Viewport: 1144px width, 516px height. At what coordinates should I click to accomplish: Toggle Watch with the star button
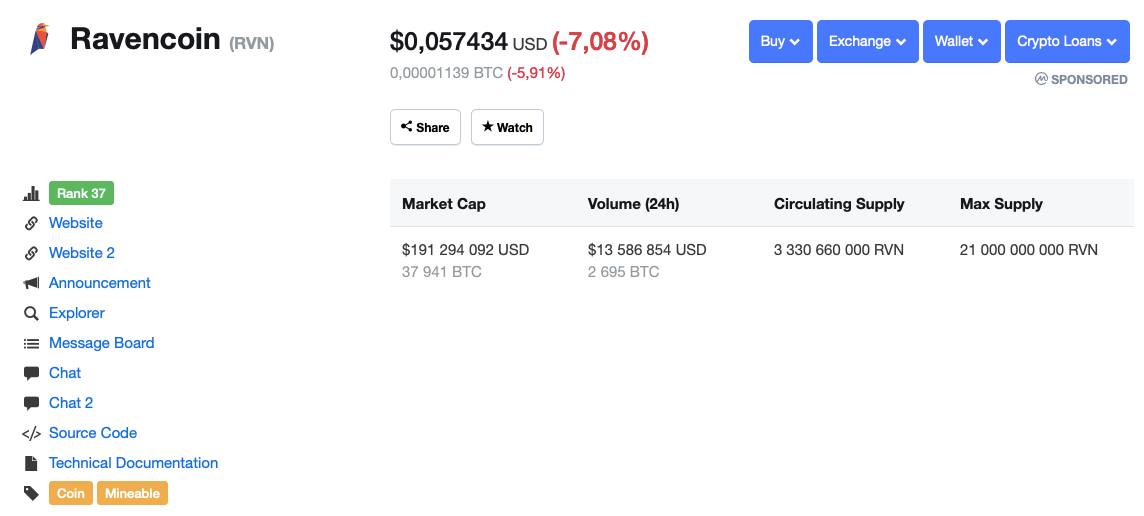pos(507,127)
